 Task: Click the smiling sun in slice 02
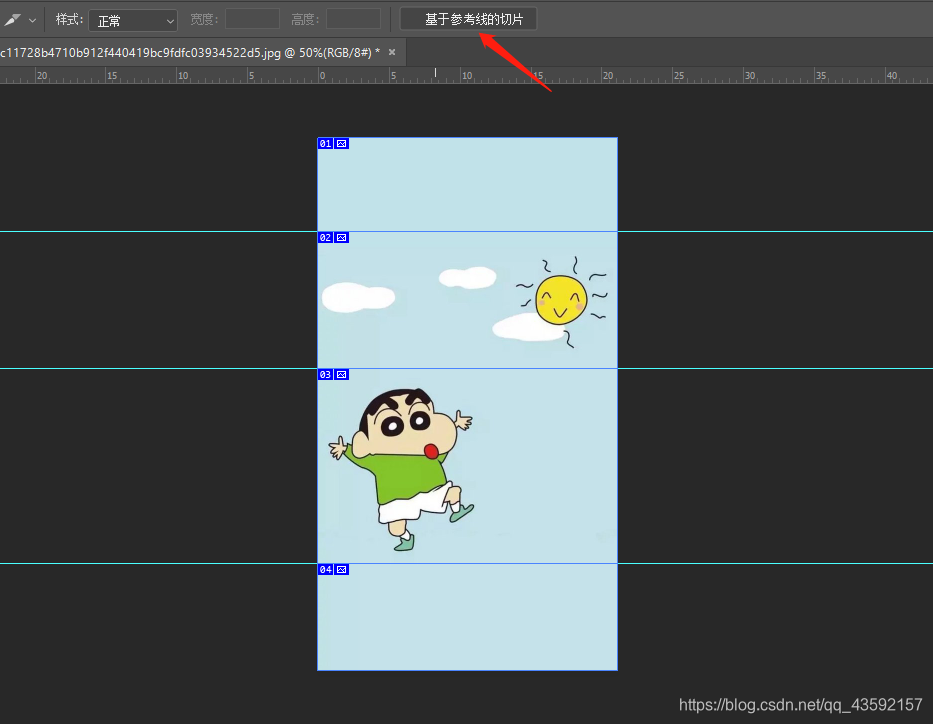click(561, 300)
